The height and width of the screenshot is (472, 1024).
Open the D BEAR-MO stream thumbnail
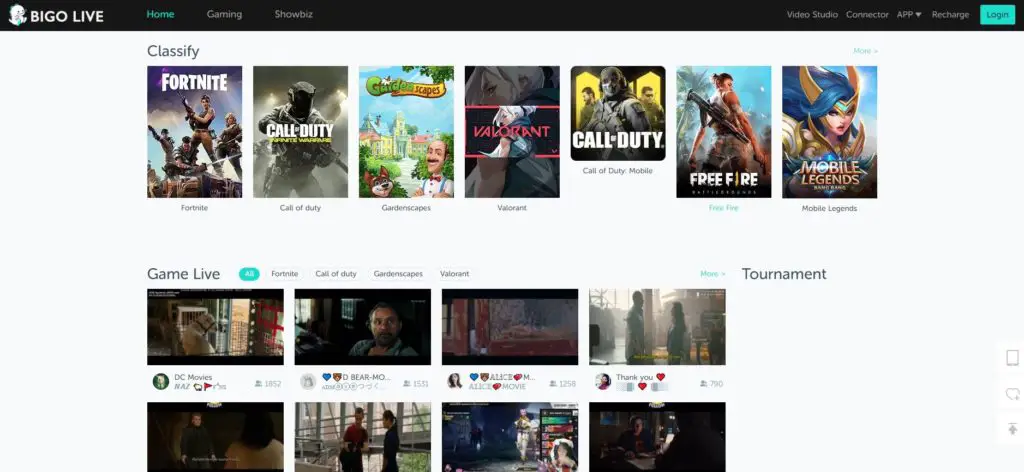(362, 327)
